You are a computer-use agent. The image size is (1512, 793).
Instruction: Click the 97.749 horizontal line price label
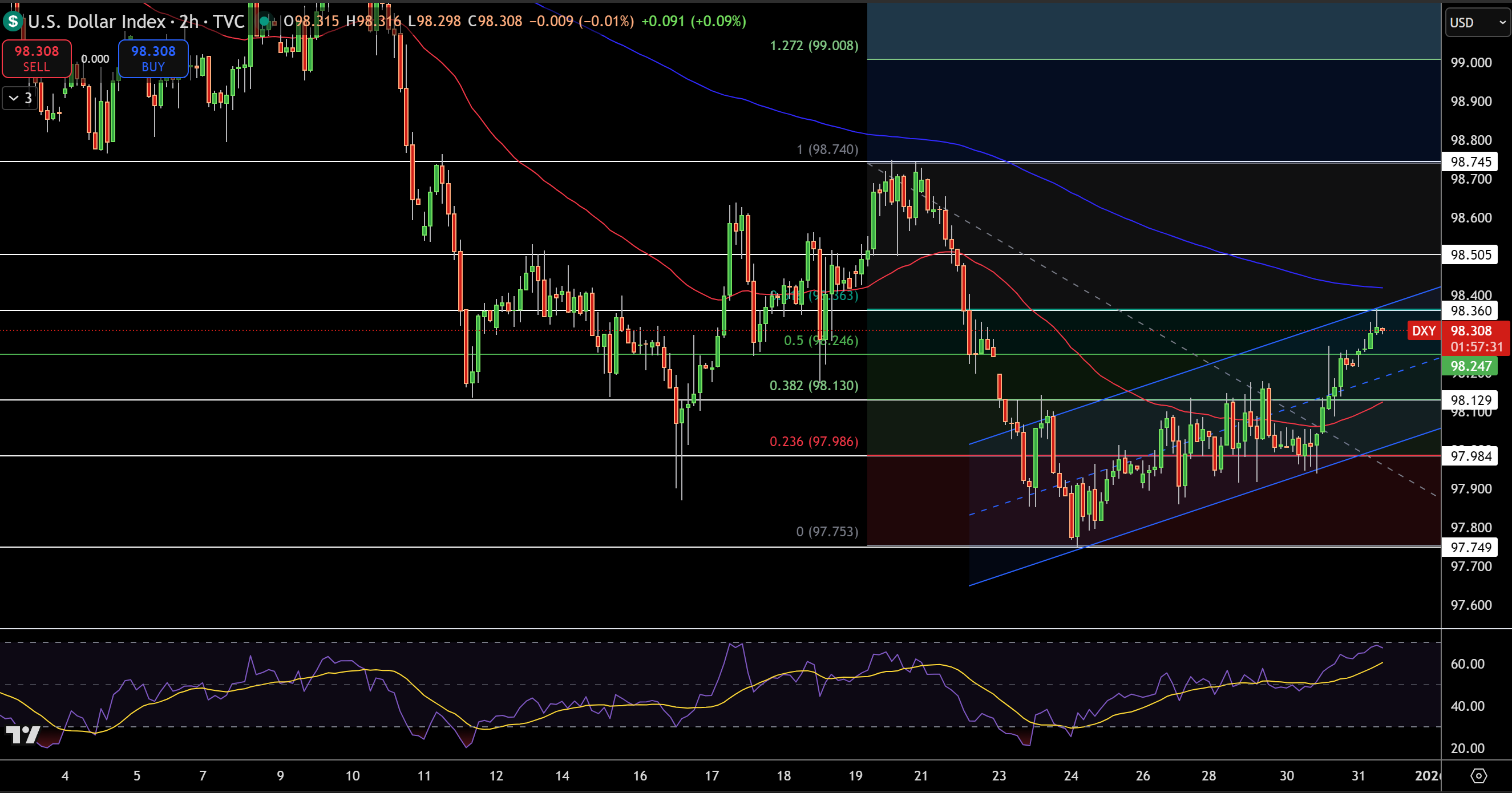pos(1470,547)
